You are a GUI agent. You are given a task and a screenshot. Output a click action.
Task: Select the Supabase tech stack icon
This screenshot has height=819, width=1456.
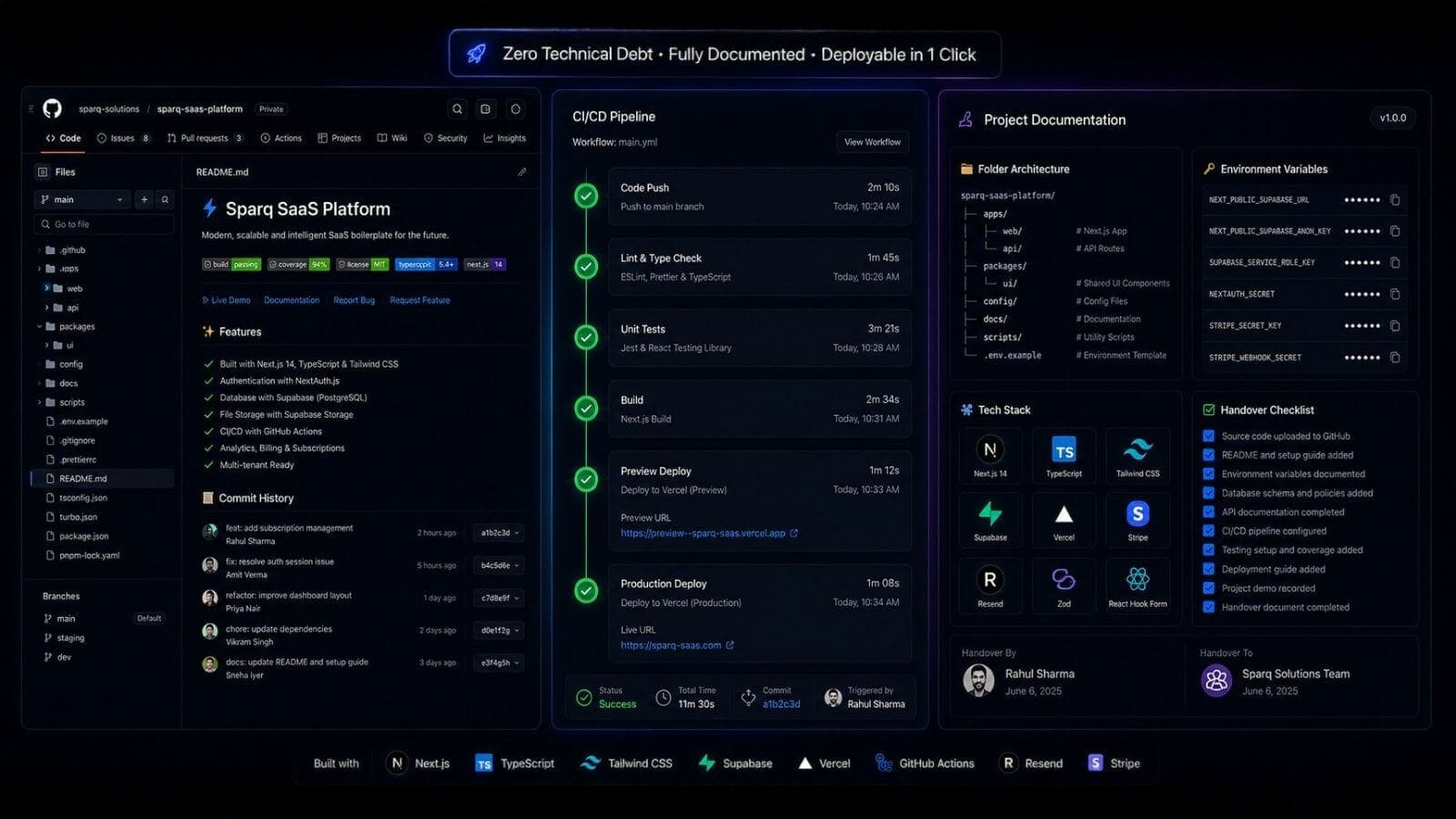click(x=990, y=519)
